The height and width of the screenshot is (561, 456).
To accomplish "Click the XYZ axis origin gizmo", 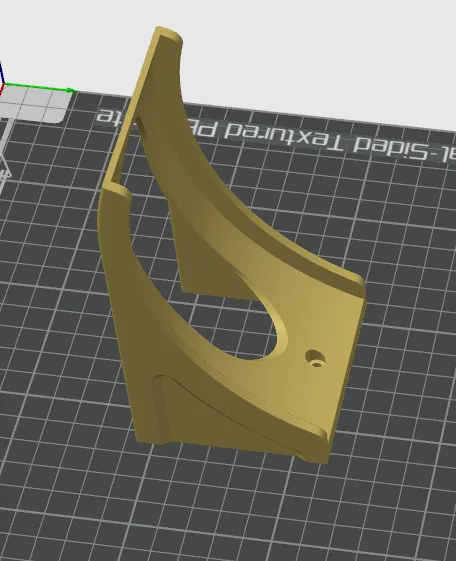I will point(3,85).
